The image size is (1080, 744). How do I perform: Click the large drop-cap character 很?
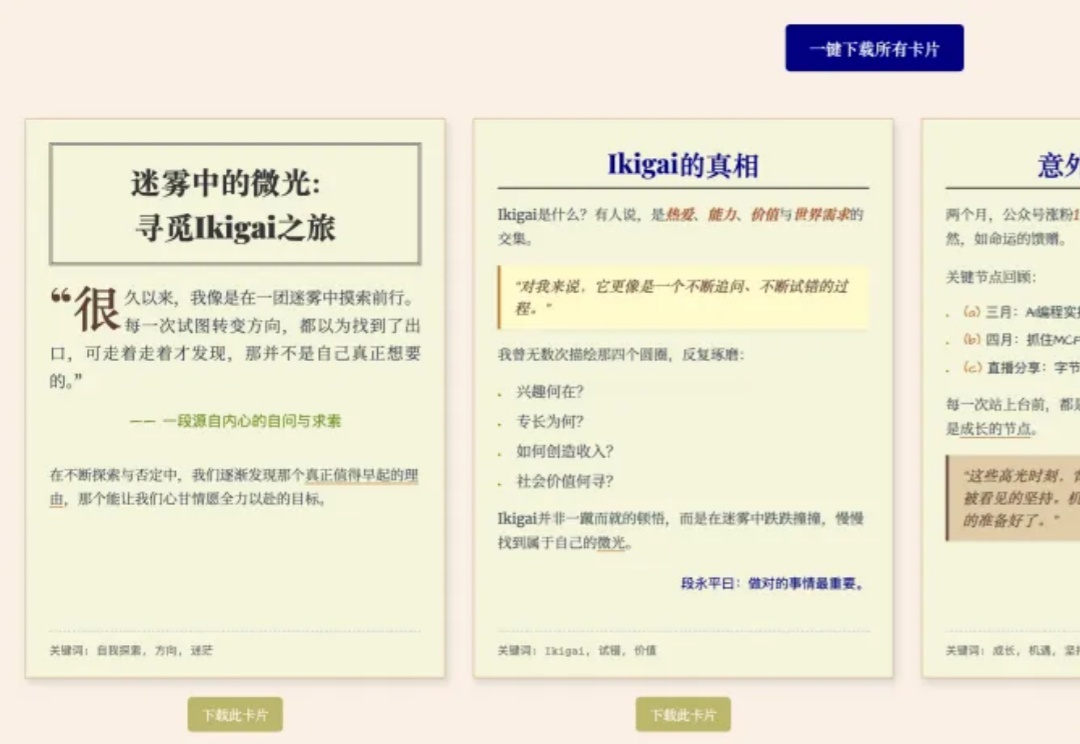pyautogui.click(x=97, y=309)
